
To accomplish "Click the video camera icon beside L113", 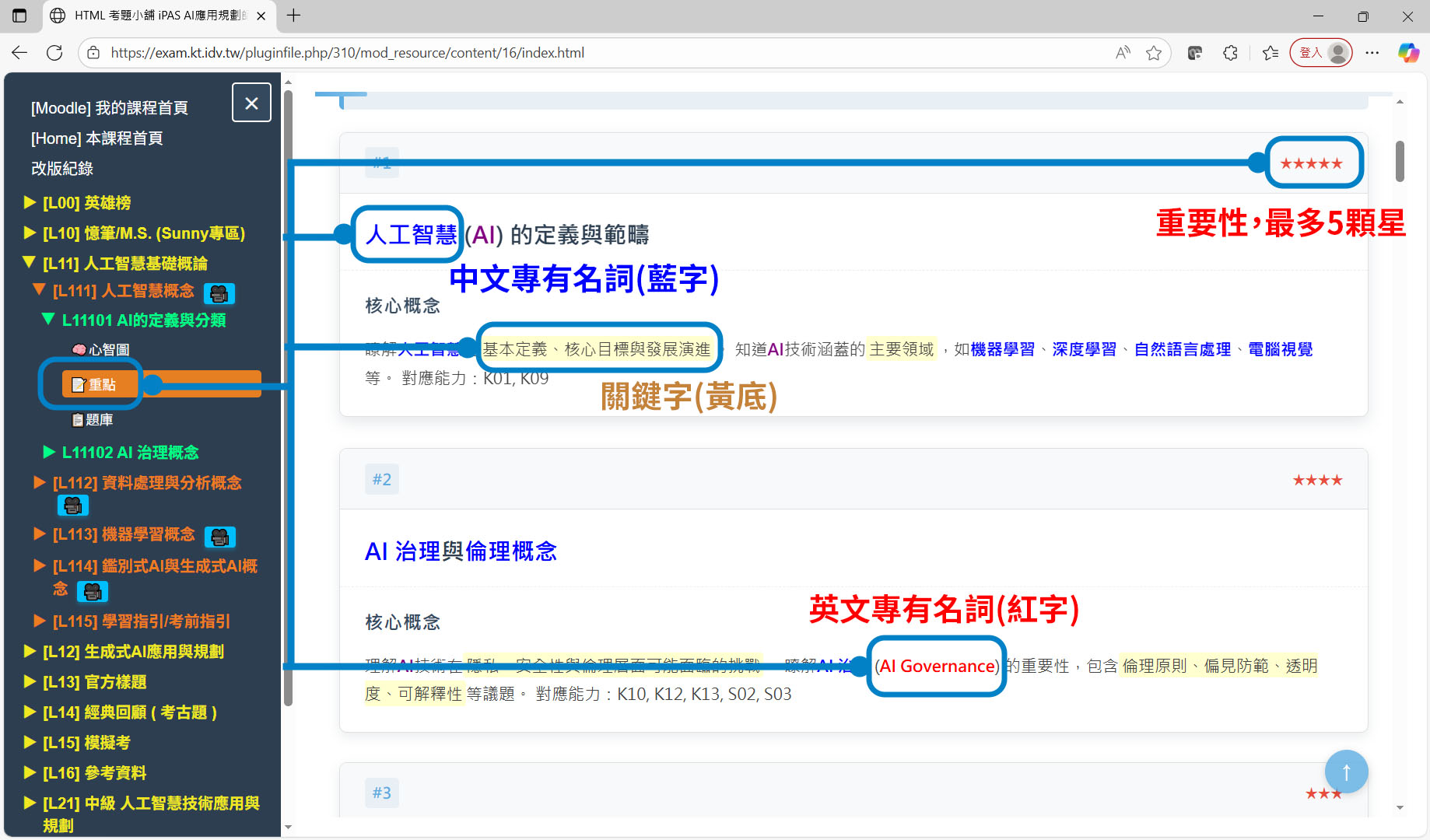I will [220, 537].
